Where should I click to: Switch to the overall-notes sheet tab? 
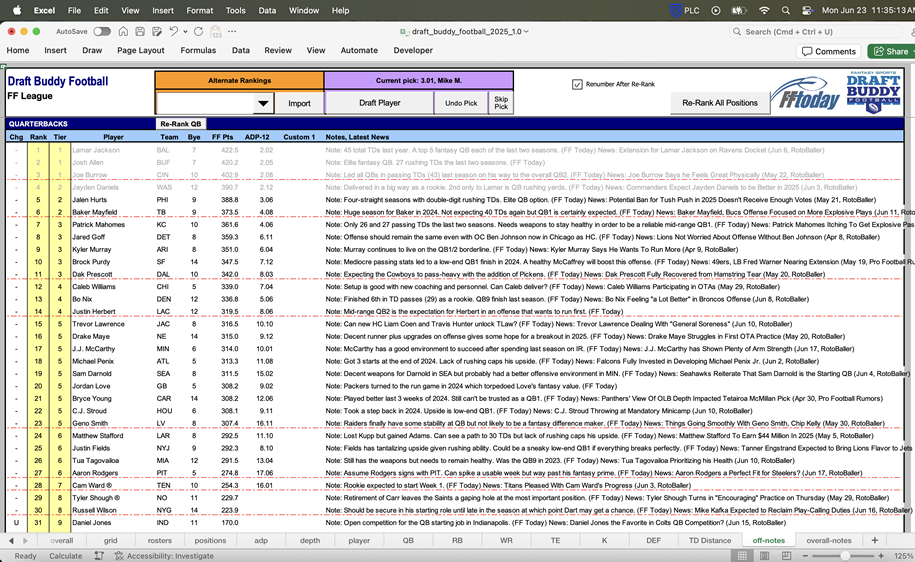tap(829, 540)
